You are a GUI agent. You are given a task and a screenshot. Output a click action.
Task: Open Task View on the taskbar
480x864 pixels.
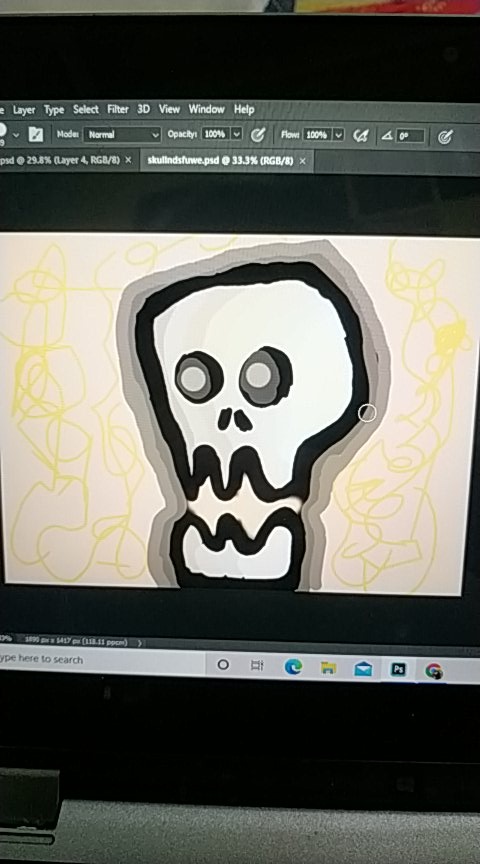click(x=257, y=666)
